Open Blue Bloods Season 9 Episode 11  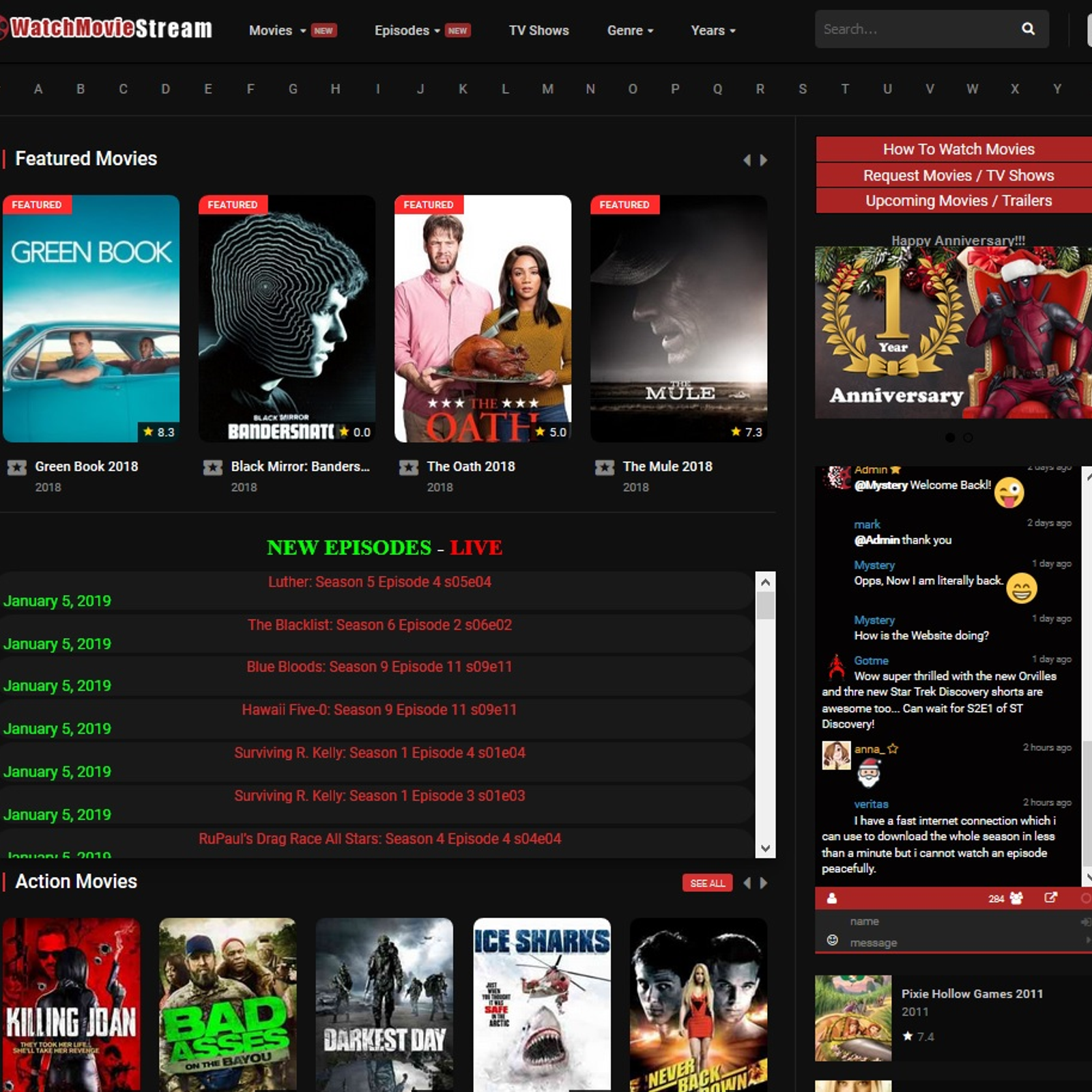point(379,666)
